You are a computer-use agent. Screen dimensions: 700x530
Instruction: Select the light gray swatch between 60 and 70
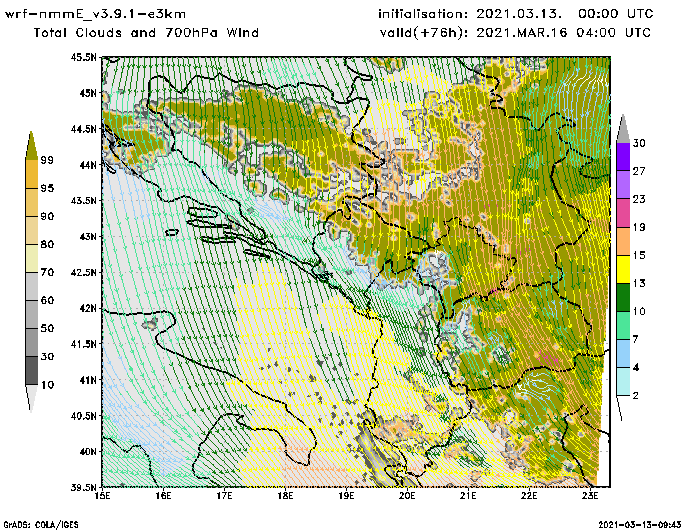click(x=32, y=286)
